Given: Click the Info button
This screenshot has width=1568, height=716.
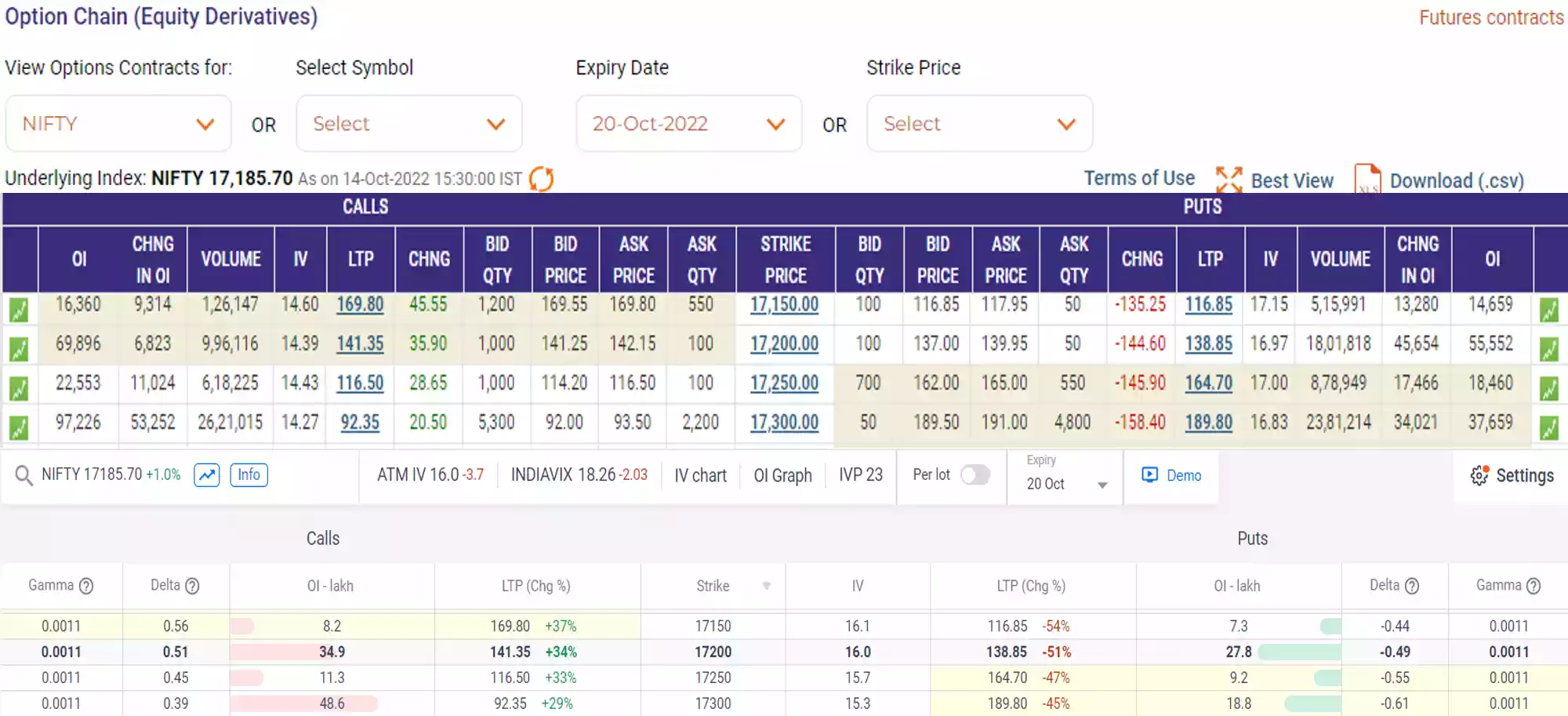Looking at the screenshot, I should point(249,474).
